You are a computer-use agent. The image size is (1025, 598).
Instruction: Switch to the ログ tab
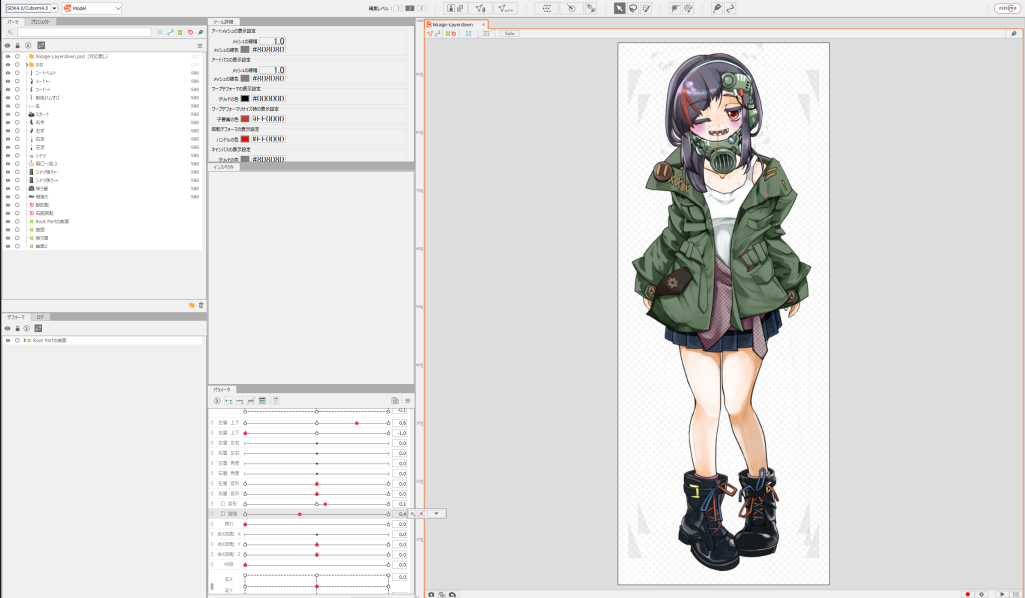click(39, 317)
